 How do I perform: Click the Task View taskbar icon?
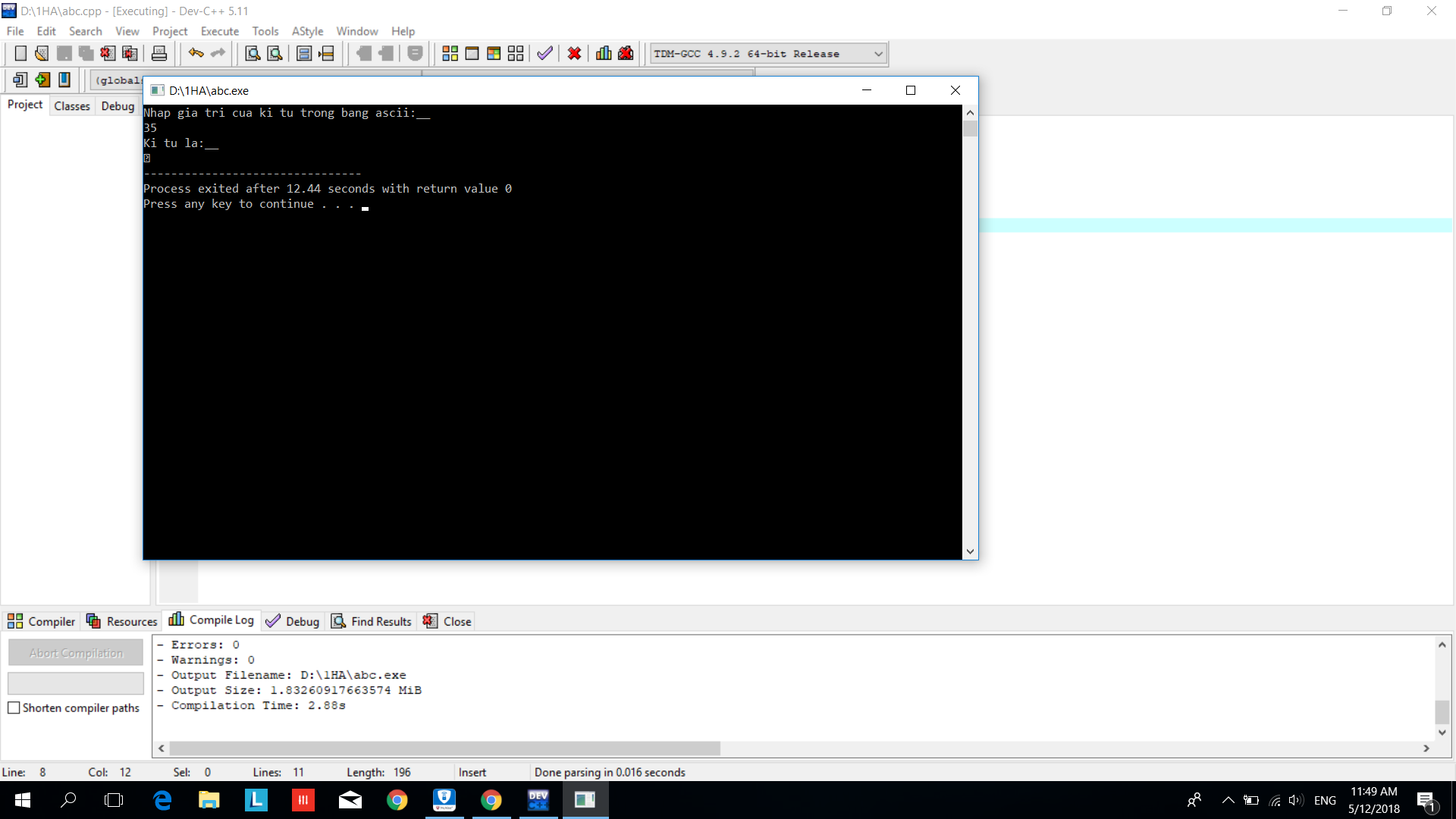point(114,800)
